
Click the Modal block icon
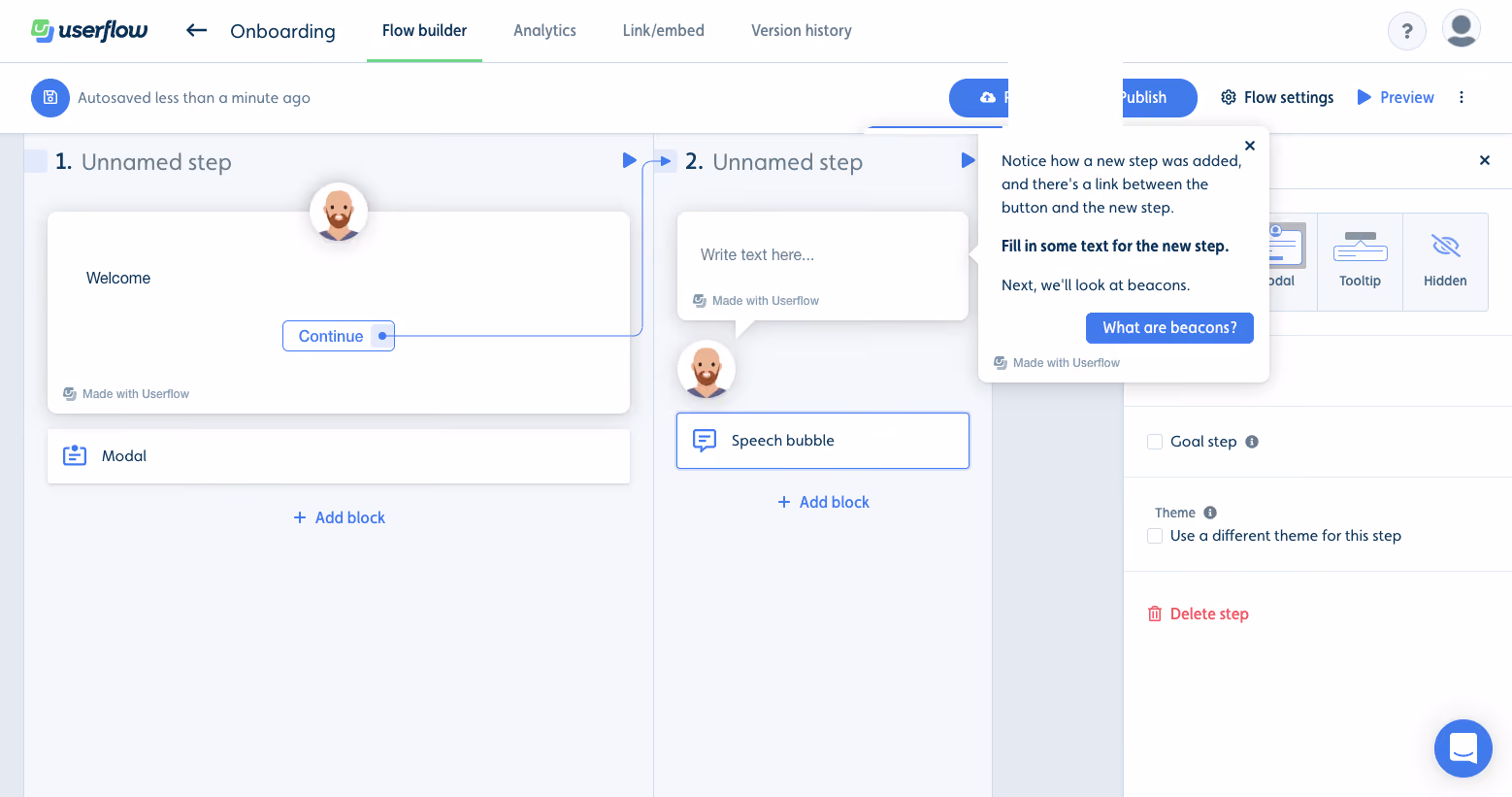(x=75, y=455)
